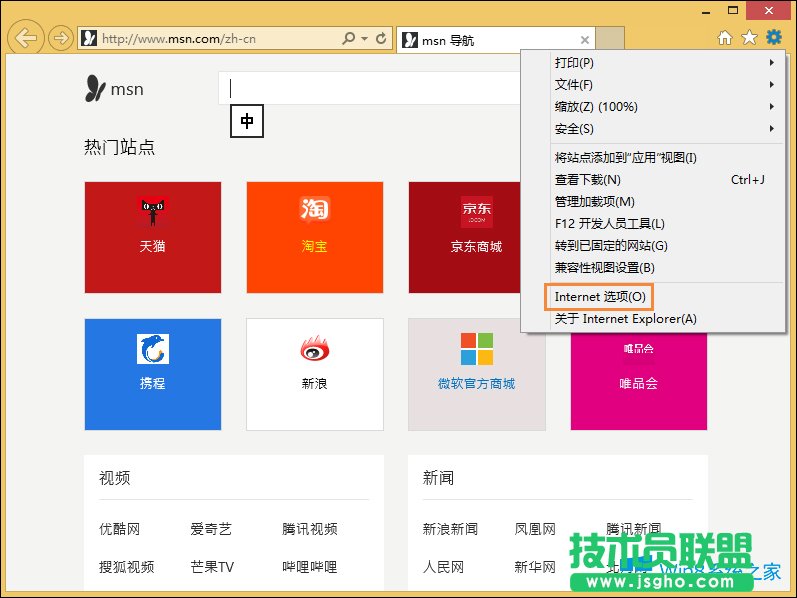797x598 pixels.
Task: Select Internet 选项(O) from the menu
Action: click(600, 297)
